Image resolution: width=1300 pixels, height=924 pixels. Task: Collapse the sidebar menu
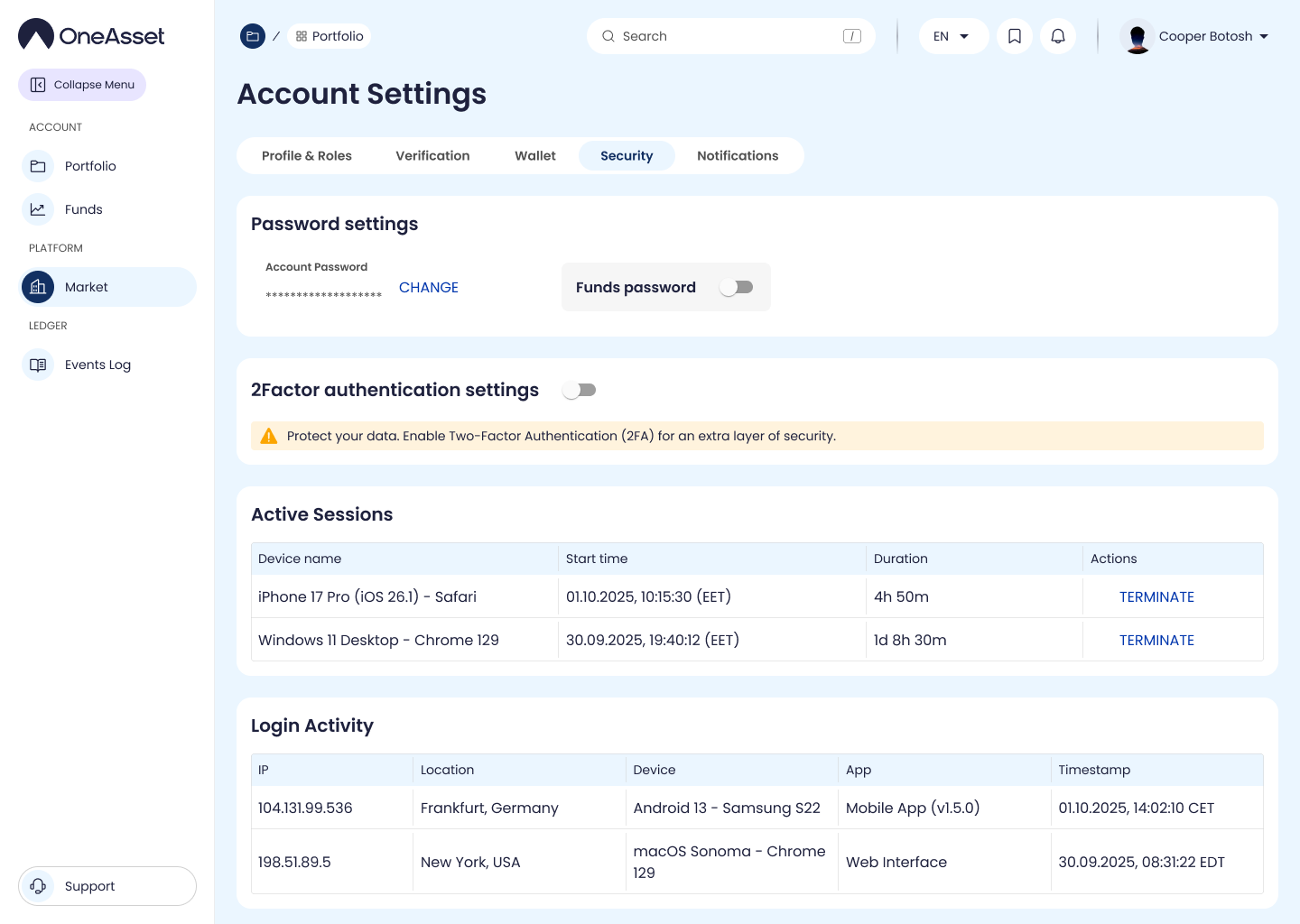click(x=82, y=85)
